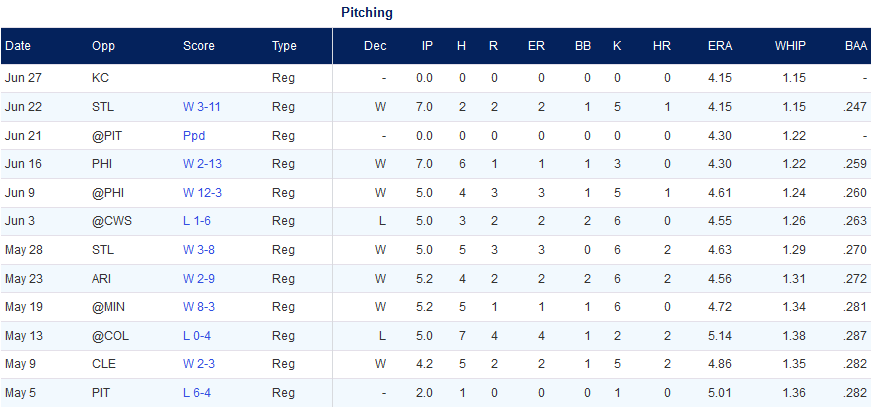Click the ERA column header
This screenshot has height=407, width=875.
pos(720,46)
